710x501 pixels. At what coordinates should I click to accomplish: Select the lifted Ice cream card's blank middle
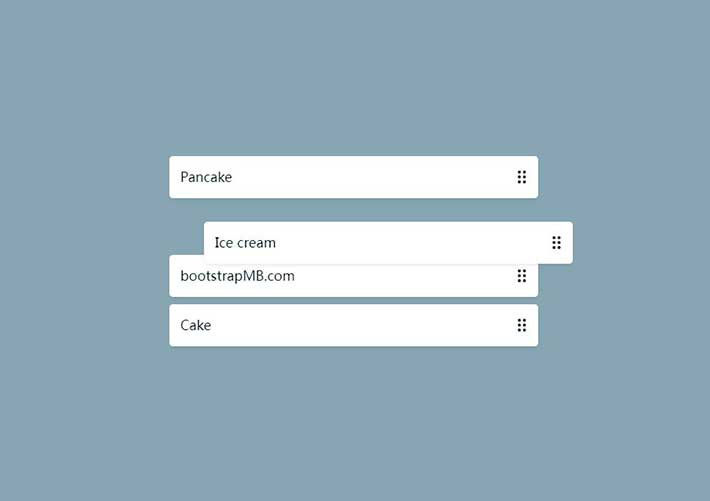coord(410,242)
